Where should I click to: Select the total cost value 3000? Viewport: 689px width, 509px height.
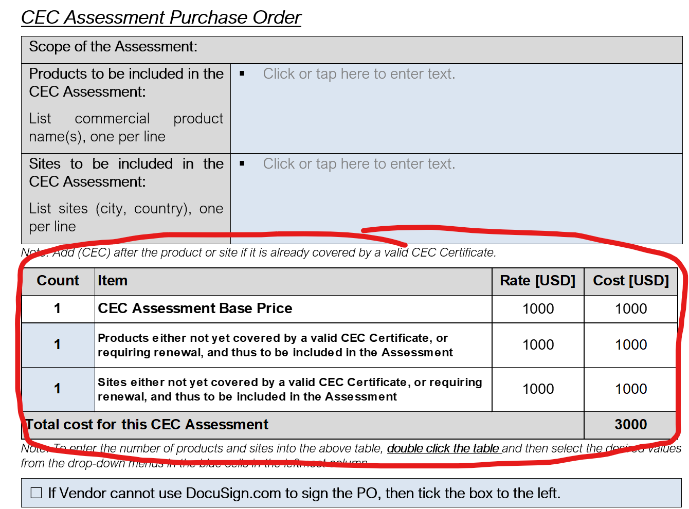631,424
